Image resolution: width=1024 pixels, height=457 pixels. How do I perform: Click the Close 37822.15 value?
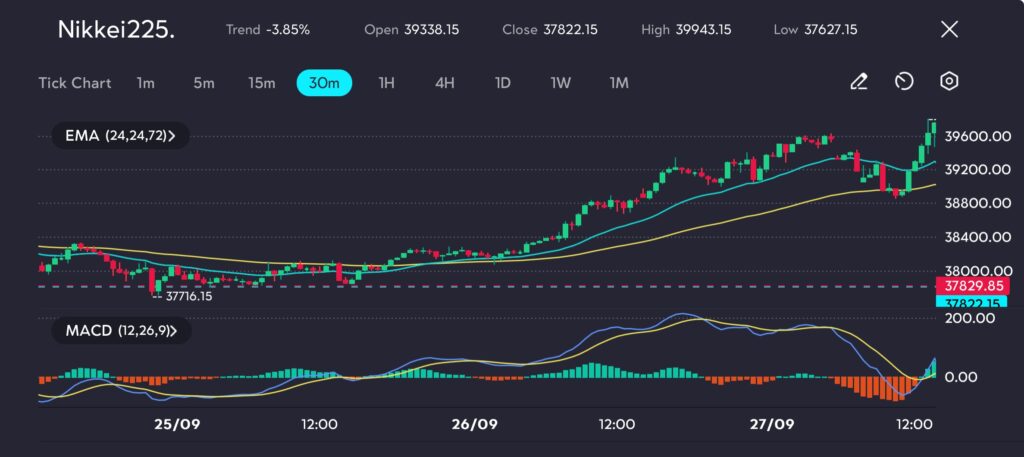(550, 30)
